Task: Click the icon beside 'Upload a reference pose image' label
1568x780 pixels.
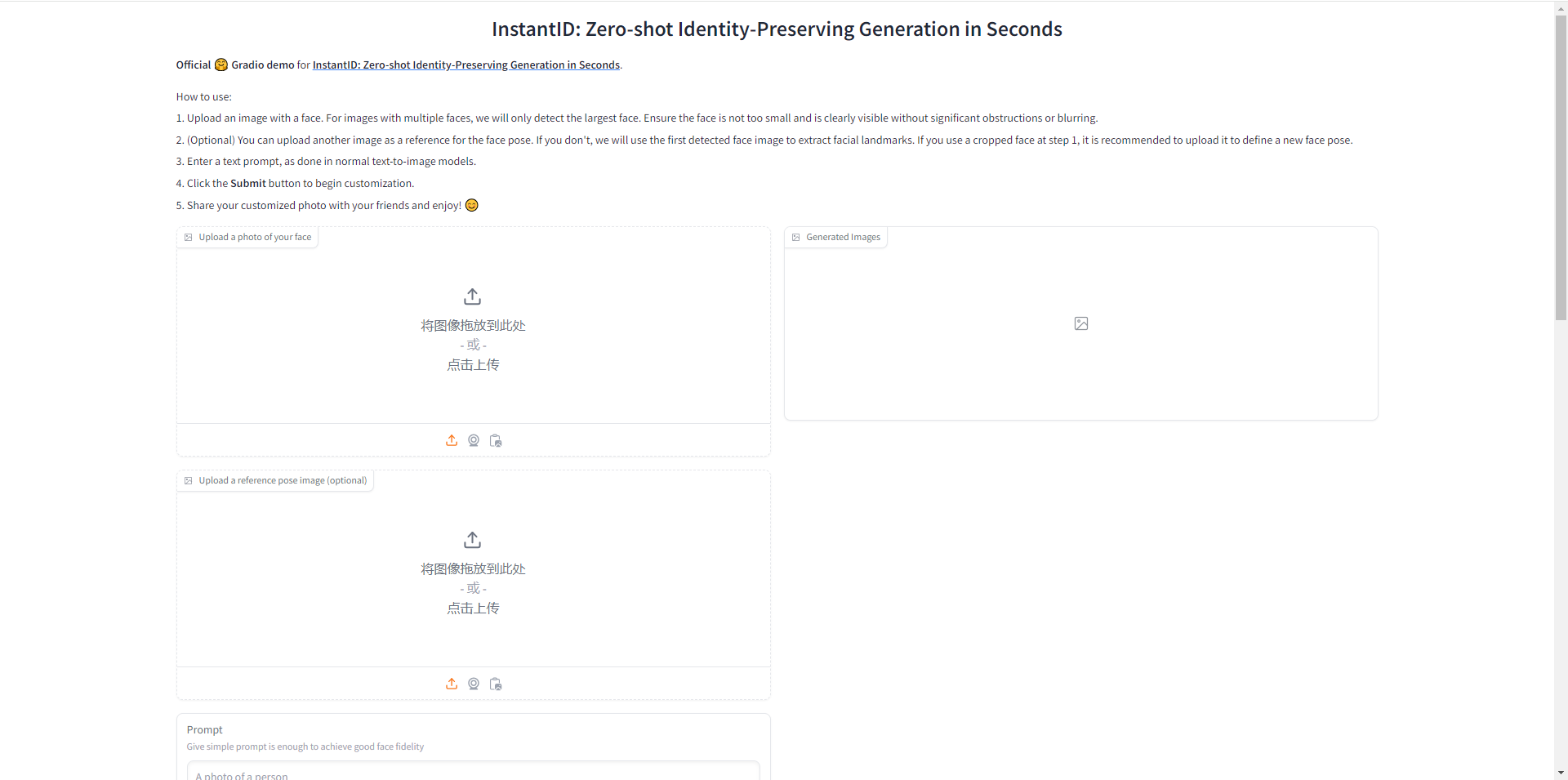Action: pos(189,480)
